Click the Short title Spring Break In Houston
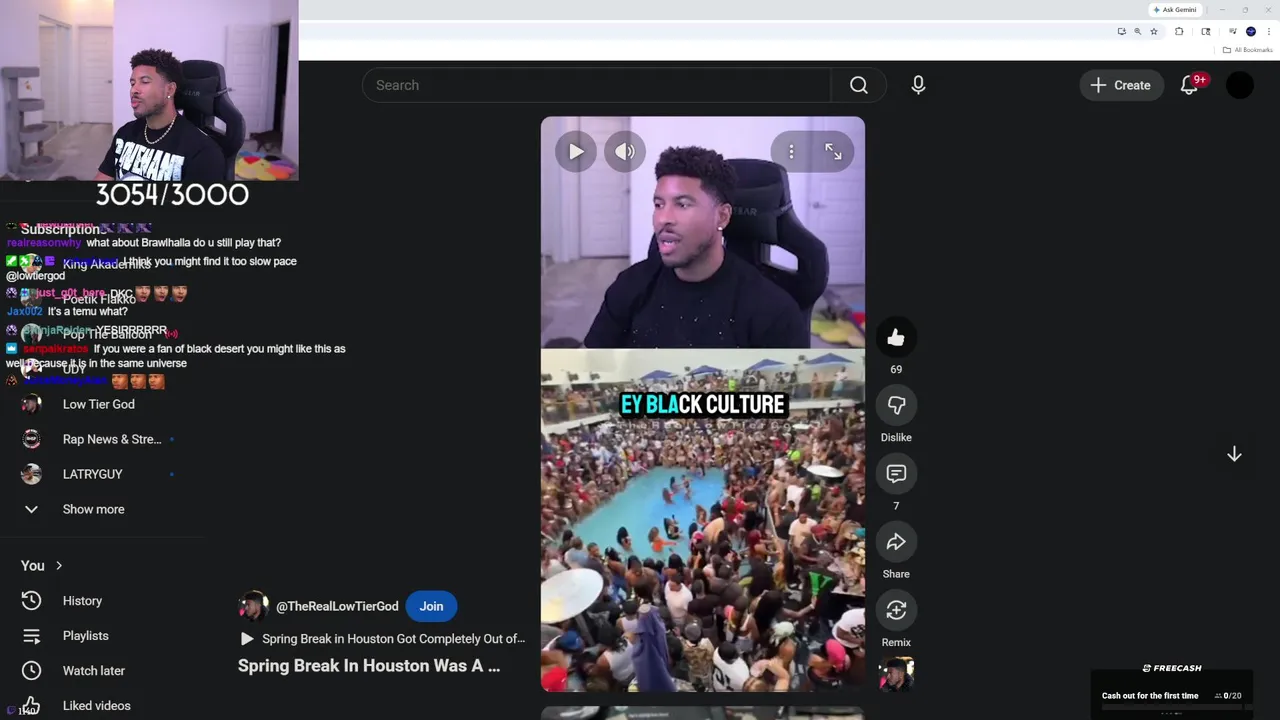This screenshot has height=720, width=1280. pyautogui.click(x=369, y=666)
